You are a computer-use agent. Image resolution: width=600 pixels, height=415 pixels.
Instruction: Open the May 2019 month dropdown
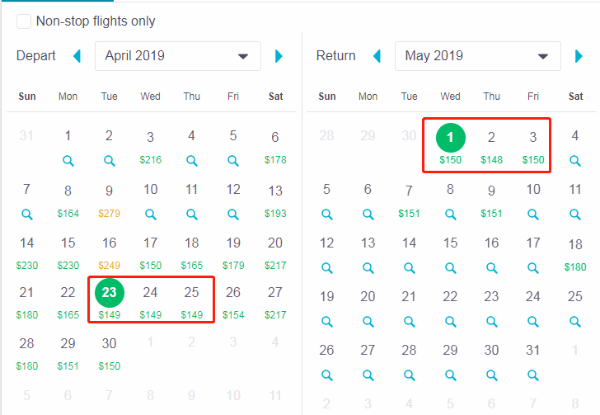(x=478, y=56)
